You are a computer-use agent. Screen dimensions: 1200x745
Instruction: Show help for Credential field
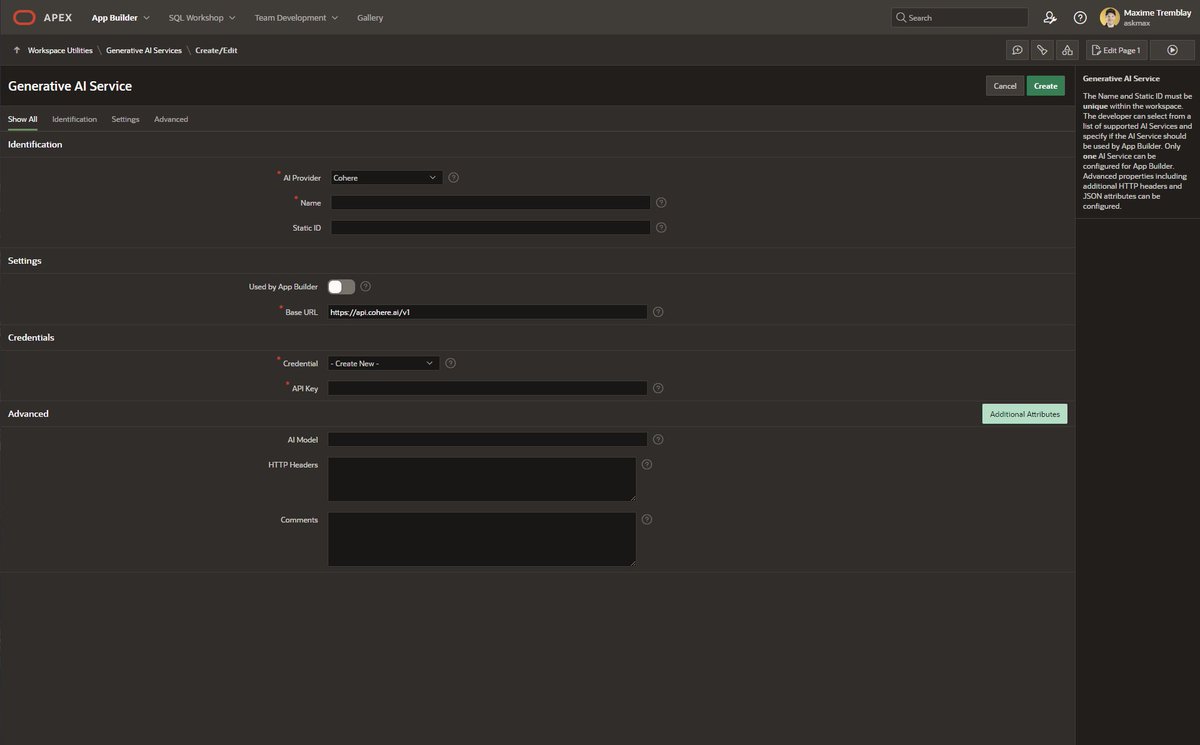pos(451,363)
